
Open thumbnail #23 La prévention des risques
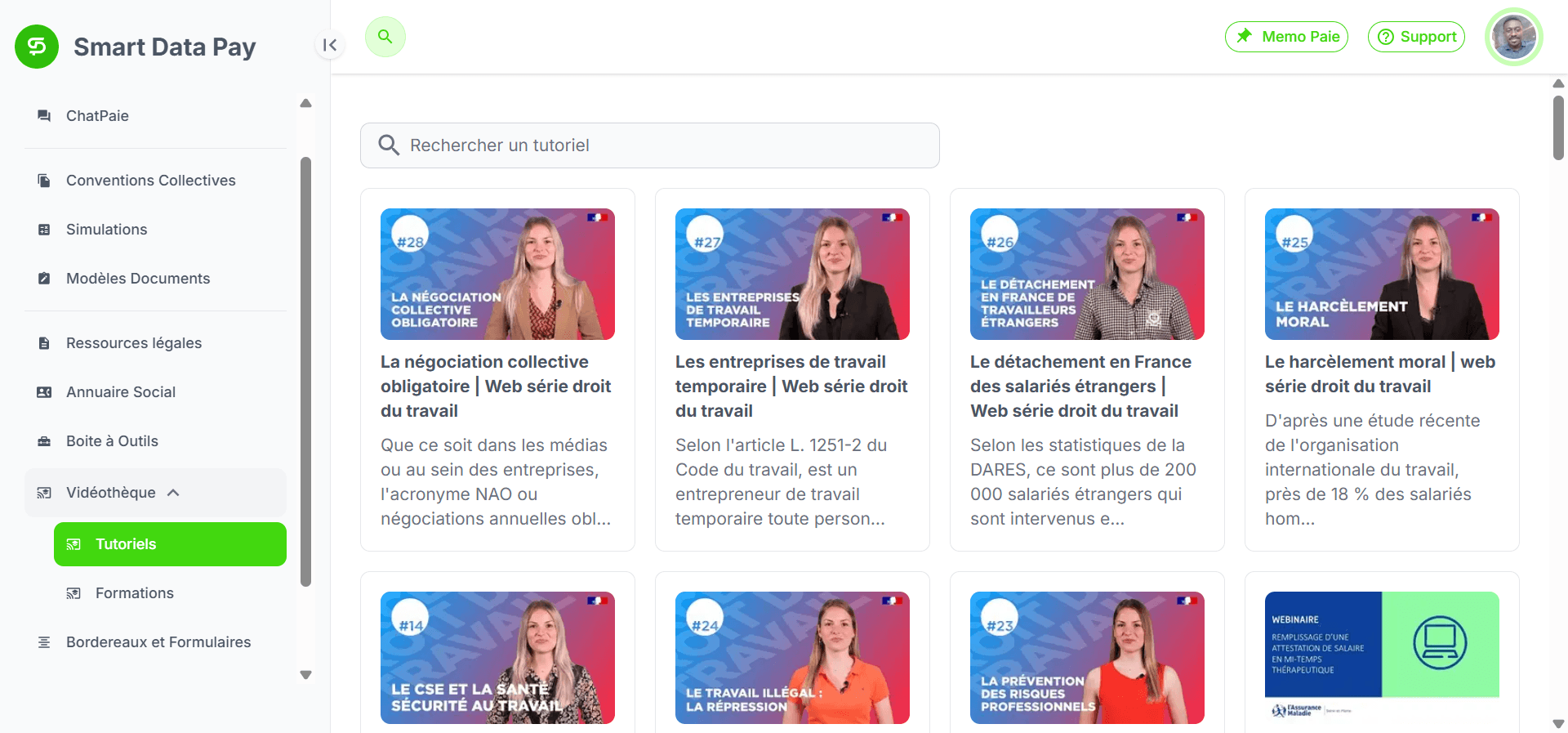[x=1087, y=658]
